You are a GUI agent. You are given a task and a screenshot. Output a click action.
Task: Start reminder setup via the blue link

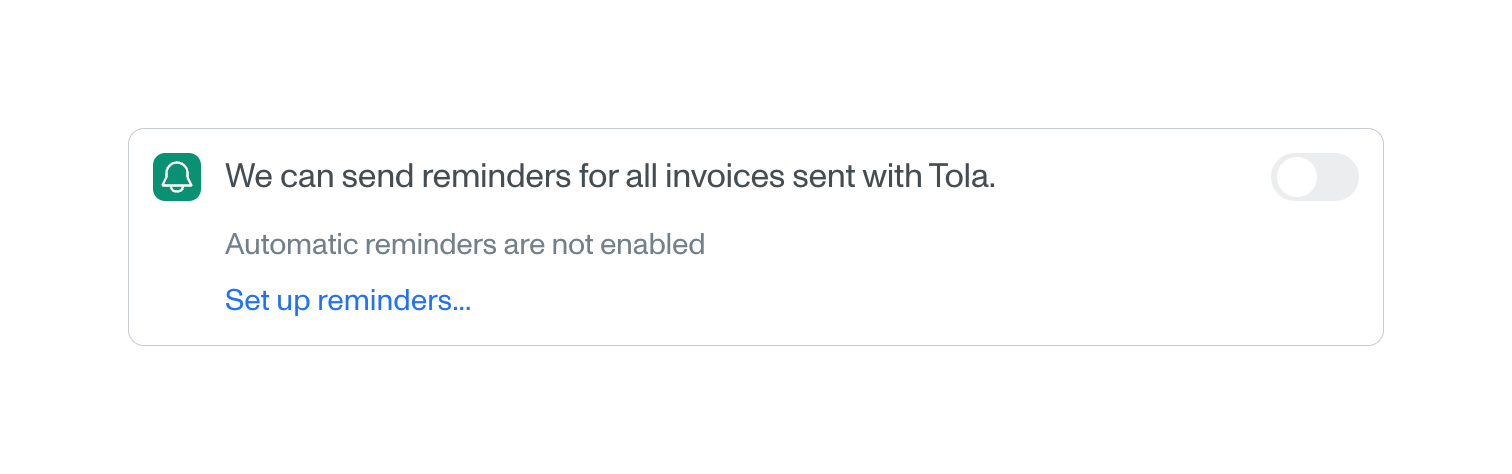(348, 300)
